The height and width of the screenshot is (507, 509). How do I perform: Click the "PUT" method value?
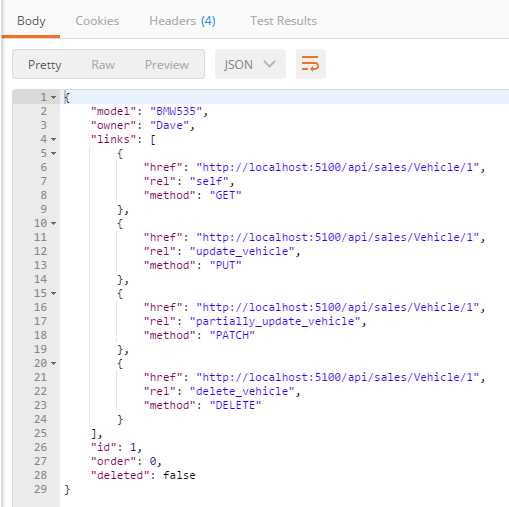coord(225,265)
